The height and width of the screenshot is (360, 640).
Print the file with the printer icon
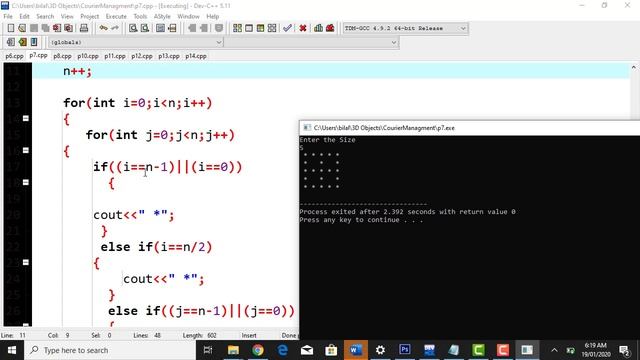coord(84,28)
